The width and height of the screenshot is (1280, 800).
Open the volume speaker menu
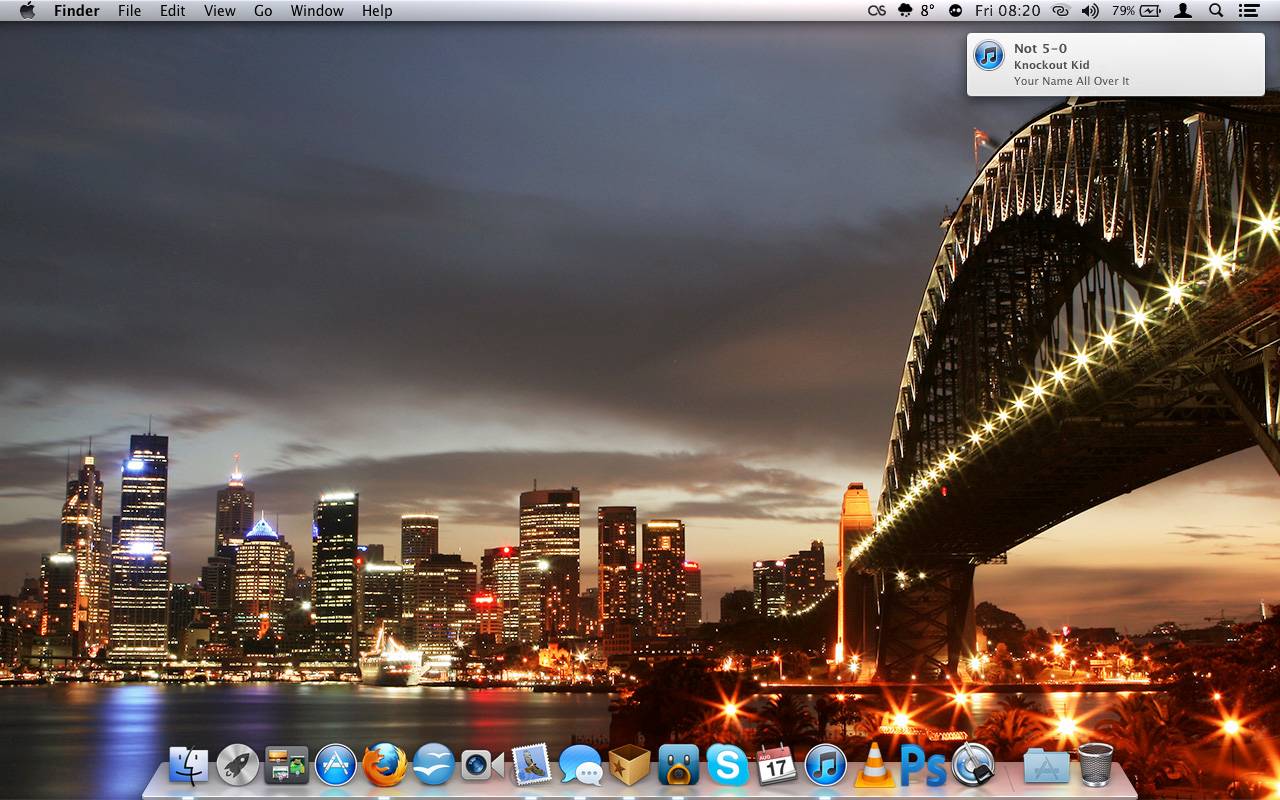[x=1090, y=11]
